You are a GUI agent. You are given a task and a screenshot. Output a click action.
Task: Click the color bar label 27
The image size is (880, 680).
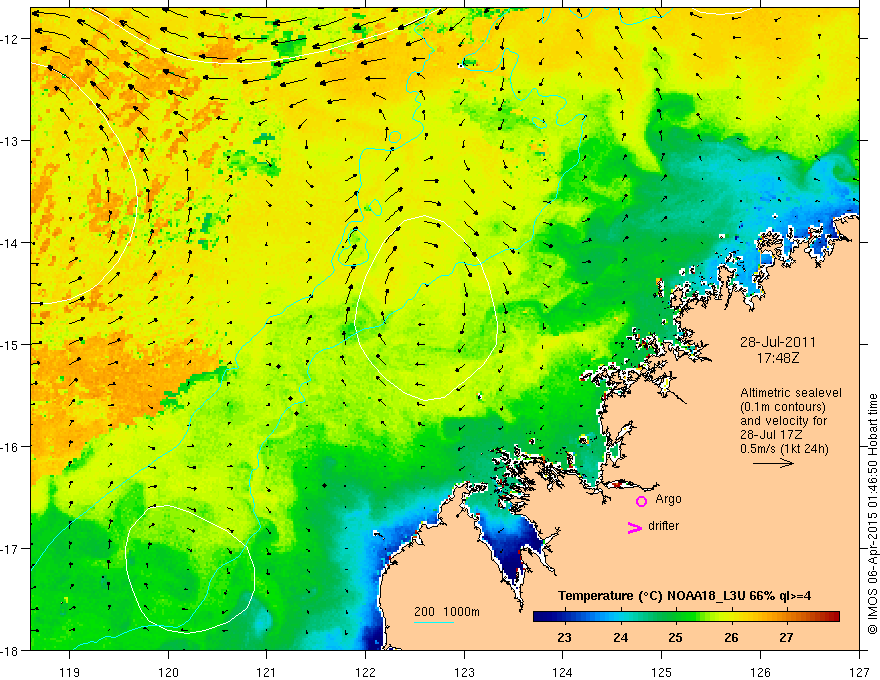786,637
